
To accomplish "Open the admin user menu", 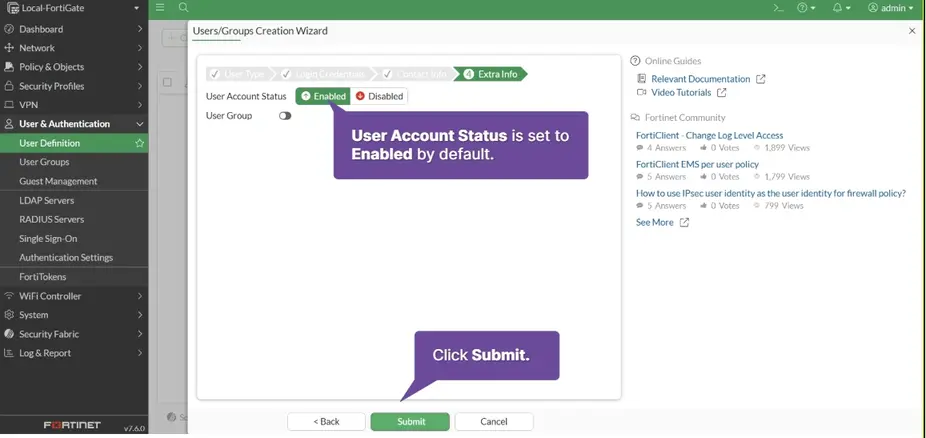I will (891, 8).
